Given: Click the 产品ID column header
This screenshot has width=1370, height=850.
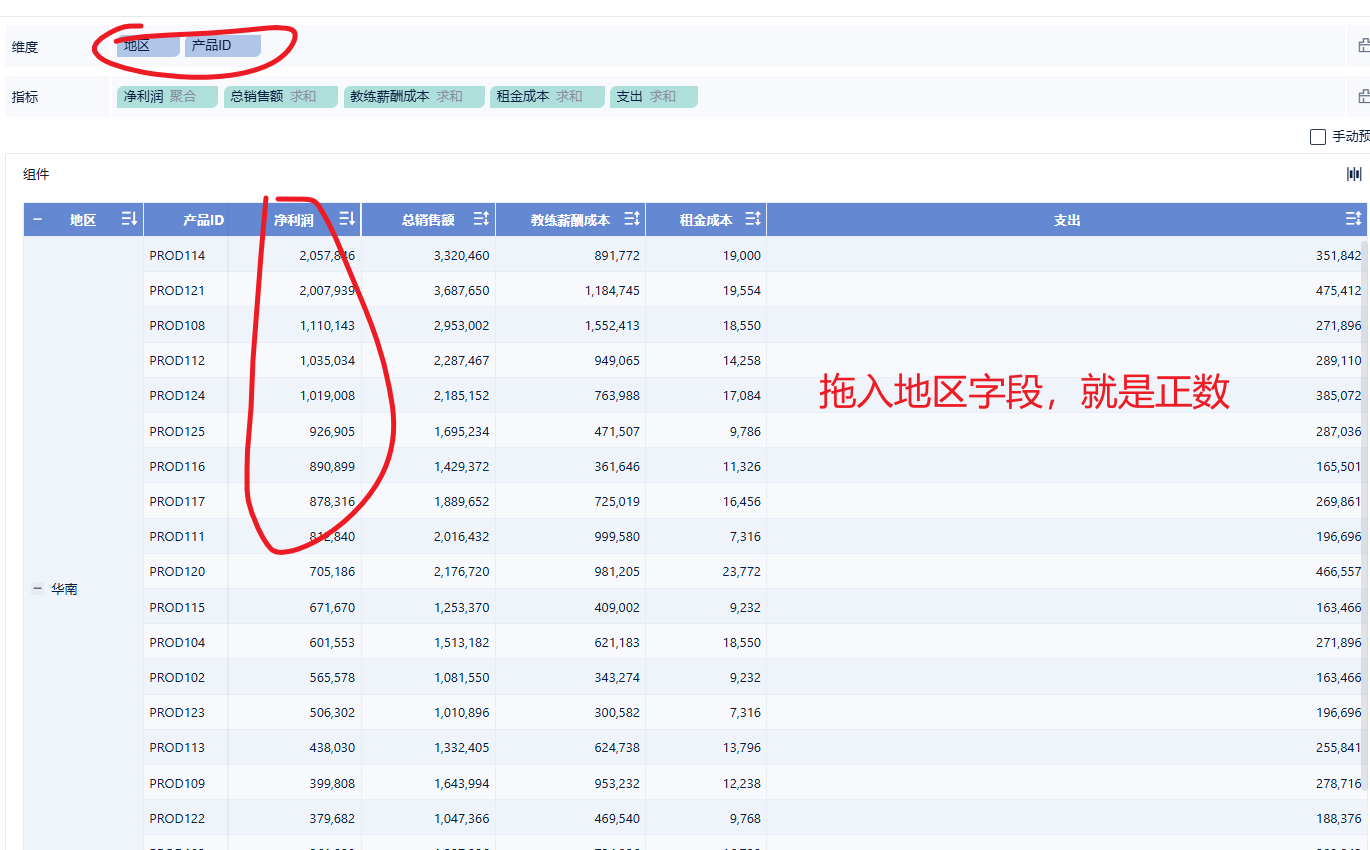Looking at the screenshot, I should click(x=203, y=220).
